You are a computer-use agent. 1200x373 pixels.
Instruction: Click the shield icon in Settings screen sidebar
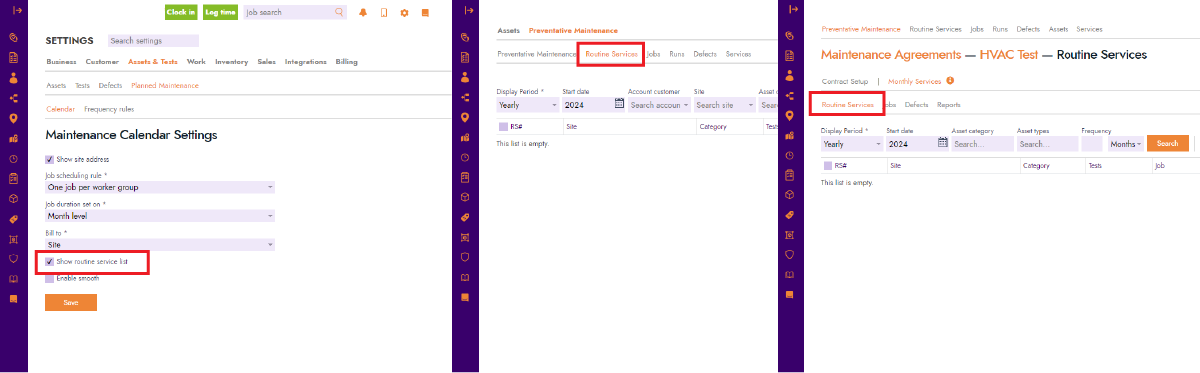pos(14,258)
